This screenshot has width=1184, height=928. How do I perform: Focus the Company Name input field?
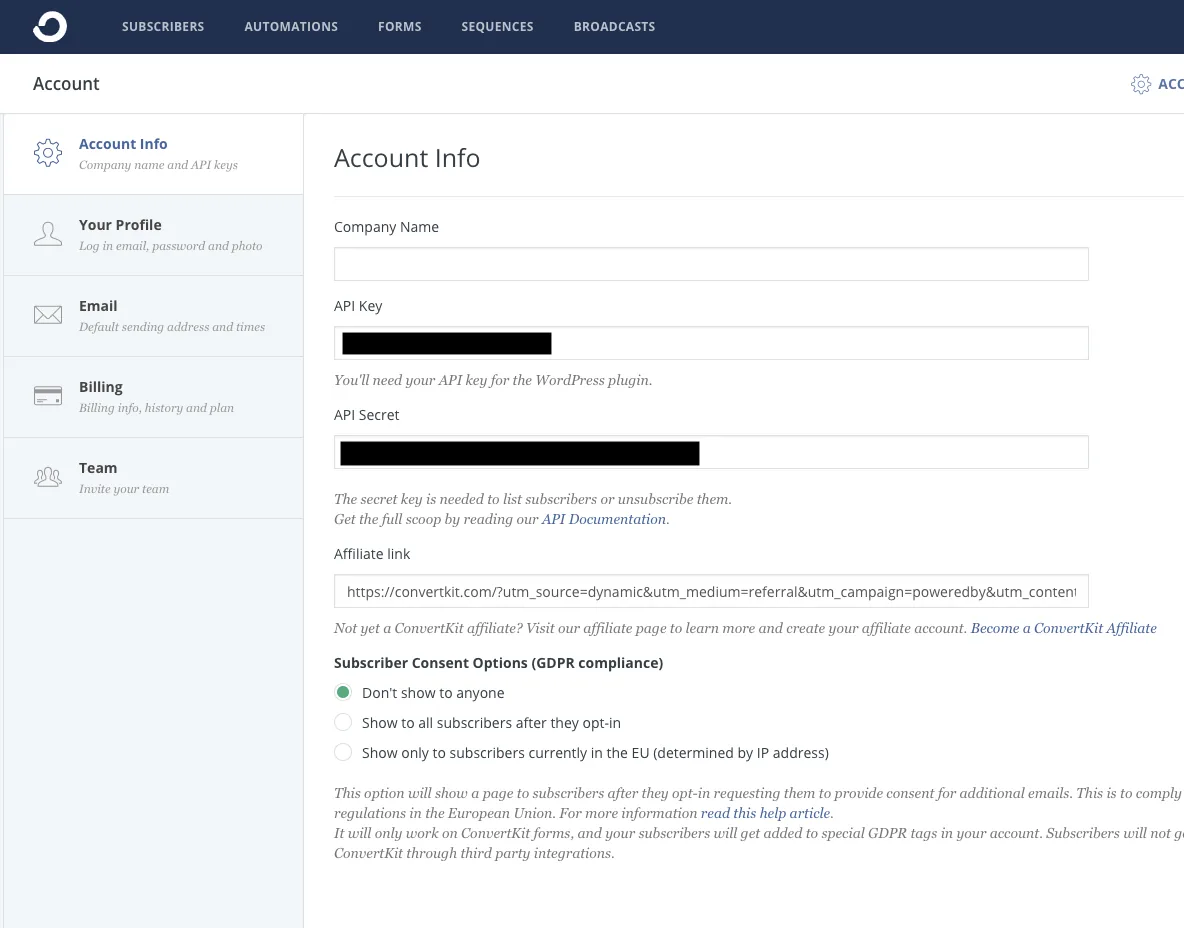click(711, 264)
